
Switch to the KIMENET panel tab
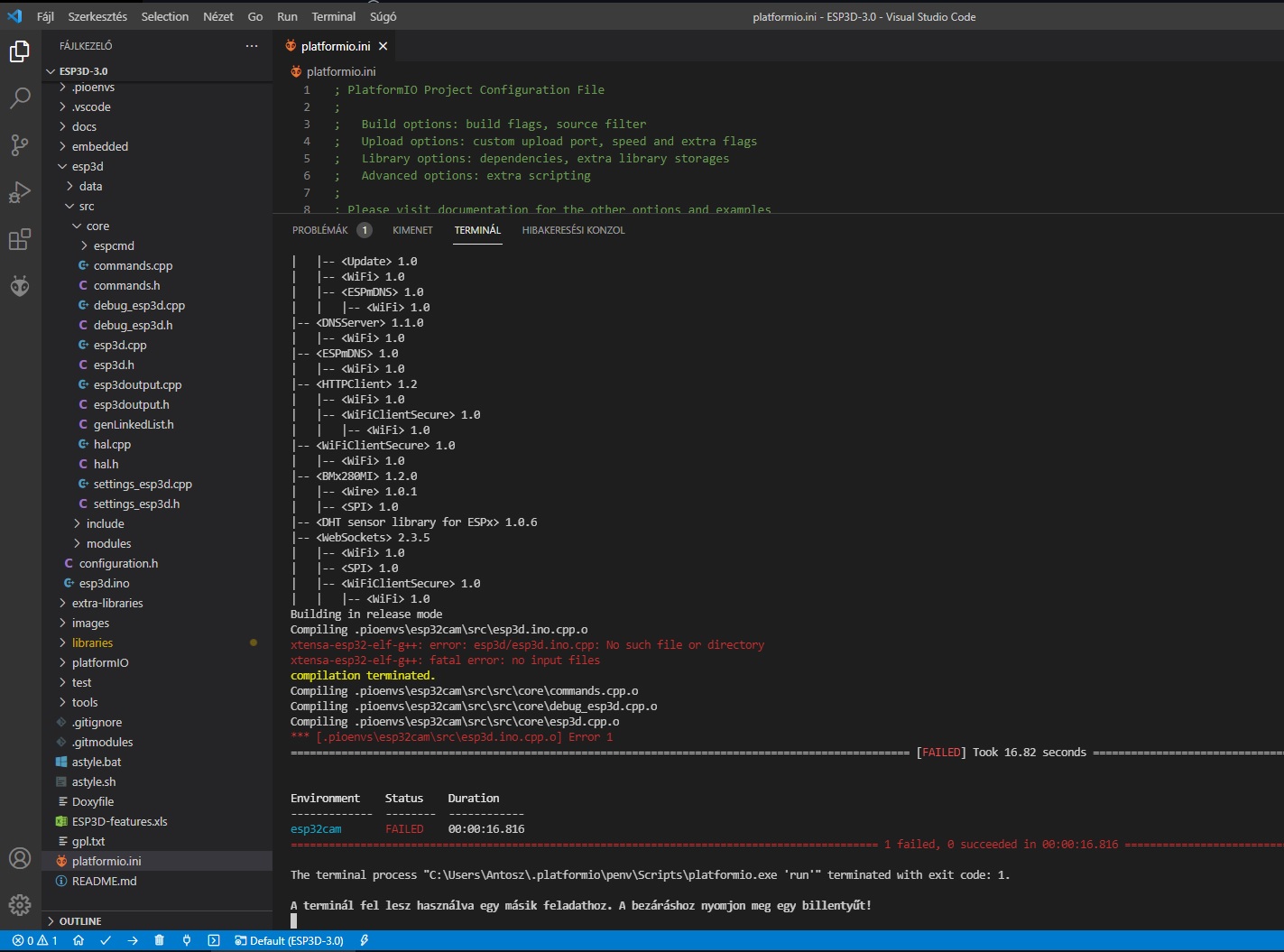412,230
